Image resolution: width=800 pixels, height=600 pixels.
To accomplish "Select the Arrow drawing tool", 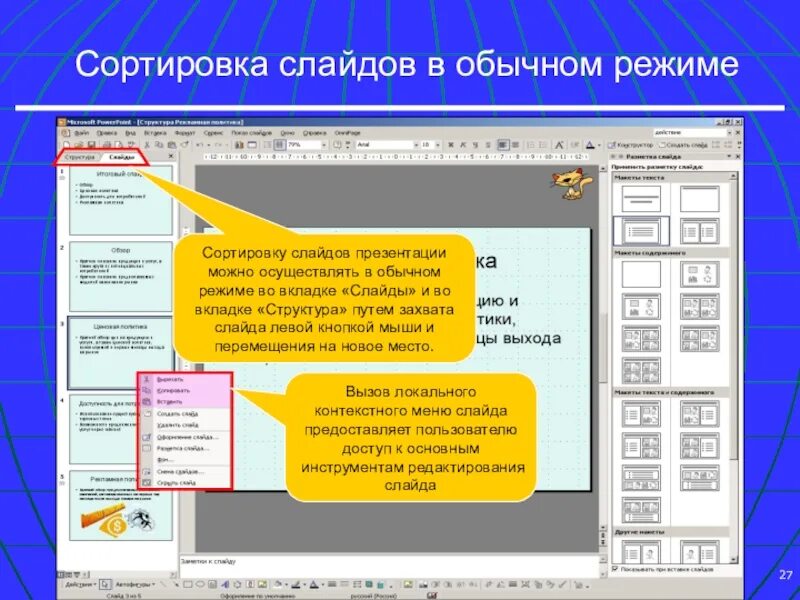I will coord(177,585).
